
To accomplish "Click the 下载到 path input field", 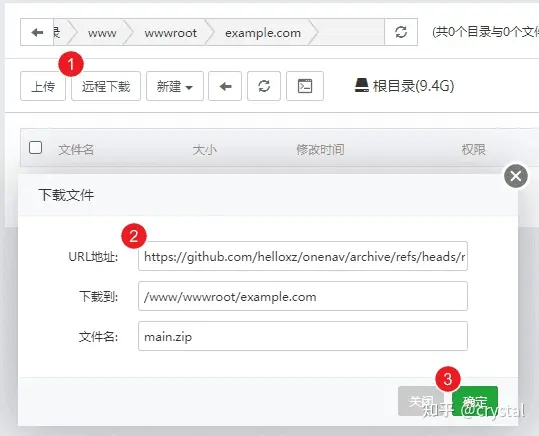I will pyautogui.click(x=303, y=296).
